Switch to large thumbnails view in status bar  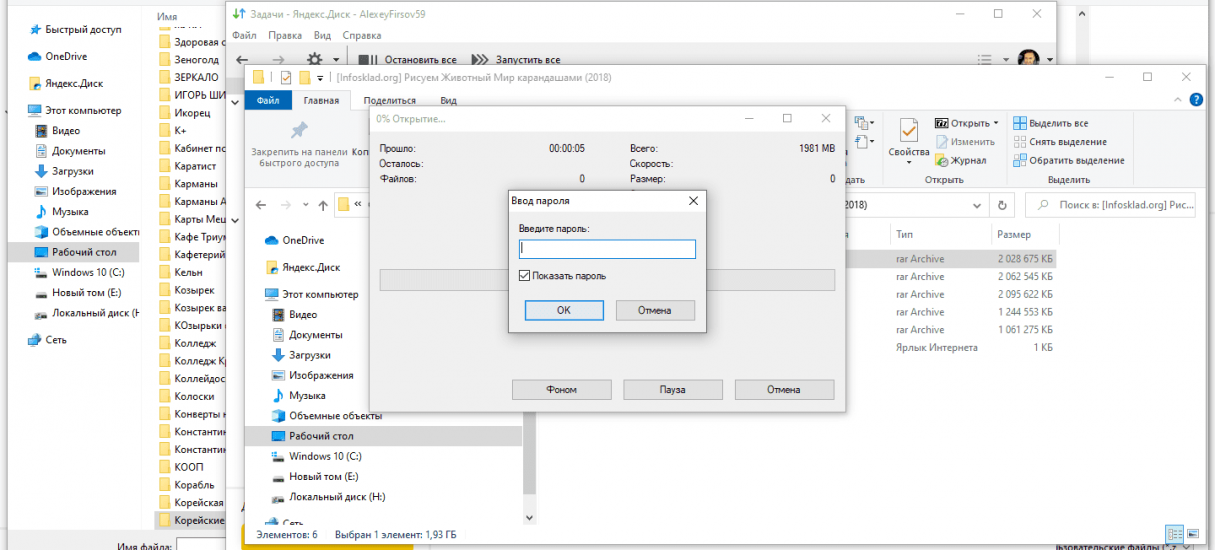pos(1191,535)
